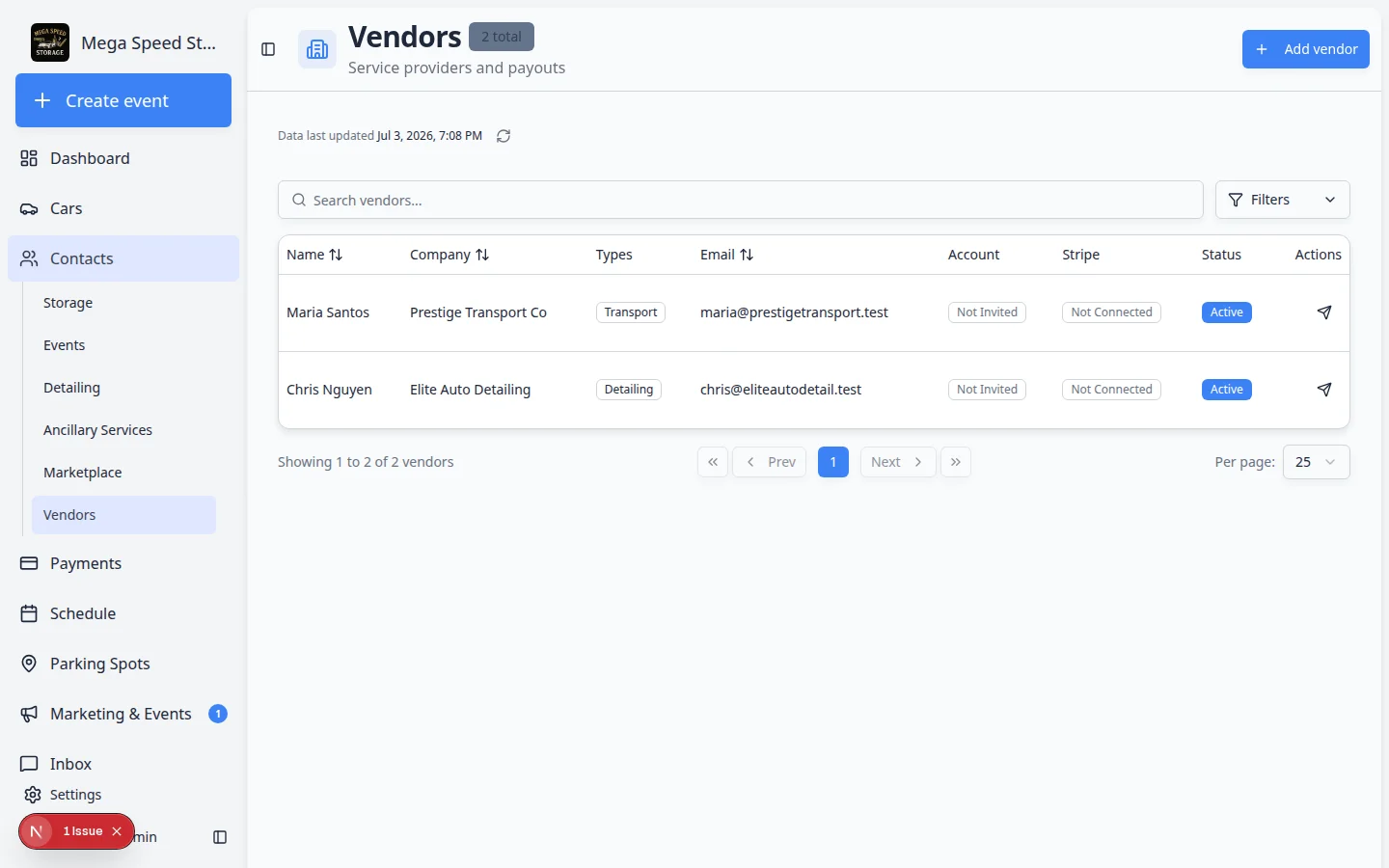This screenshot has height=868, width=1389.
Task: Collapse sidebar using bottom panel icon
Action: click(220, 837)
